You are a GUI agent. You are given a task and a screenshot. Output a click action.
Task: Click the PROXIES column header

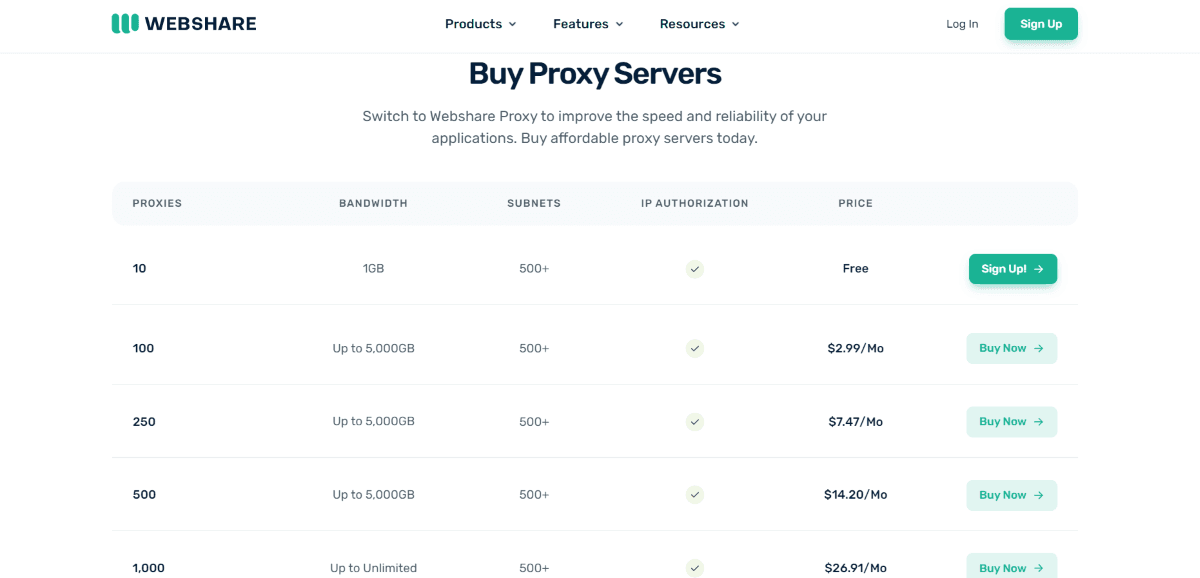pos(157,203)
